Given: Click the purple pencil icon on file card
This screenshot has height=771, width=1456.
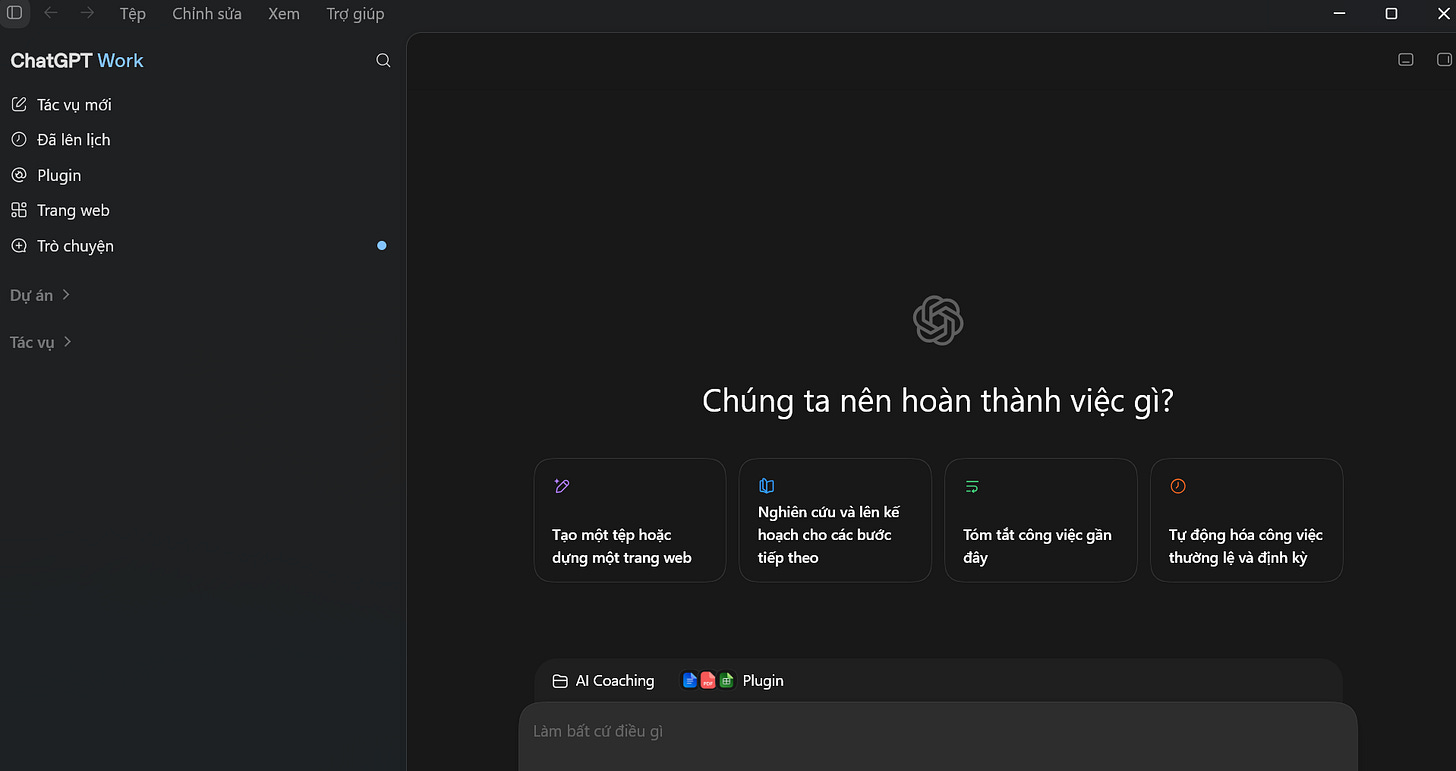Looking at the screenshot, I should pos(561,486).
